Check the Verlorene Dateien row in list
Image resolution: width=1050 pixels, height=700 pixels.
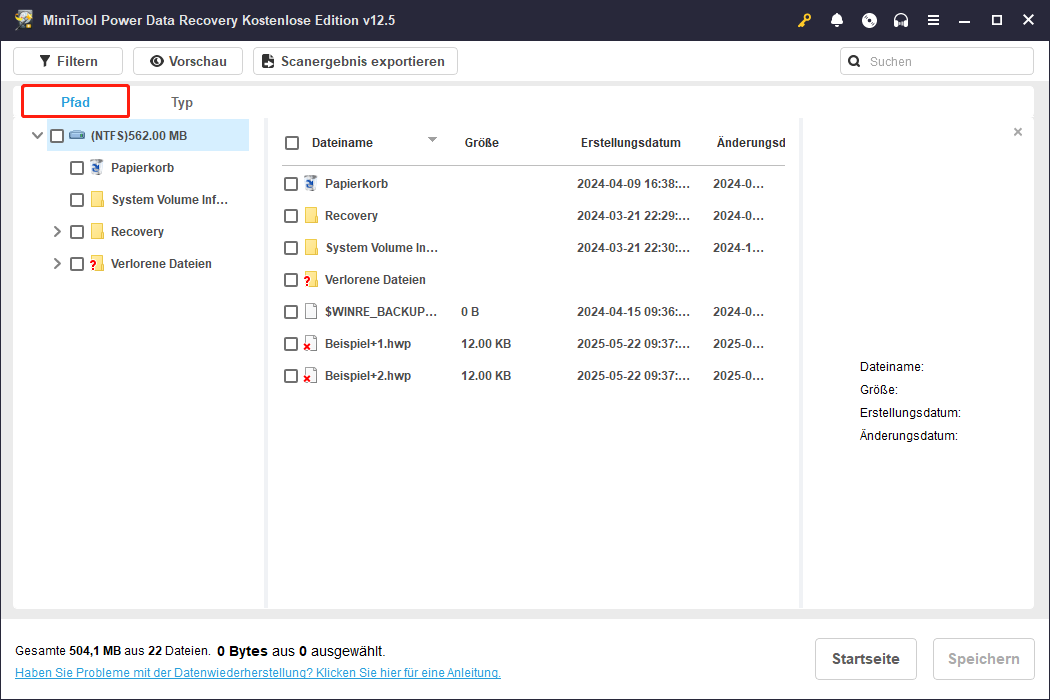(291, 280)
